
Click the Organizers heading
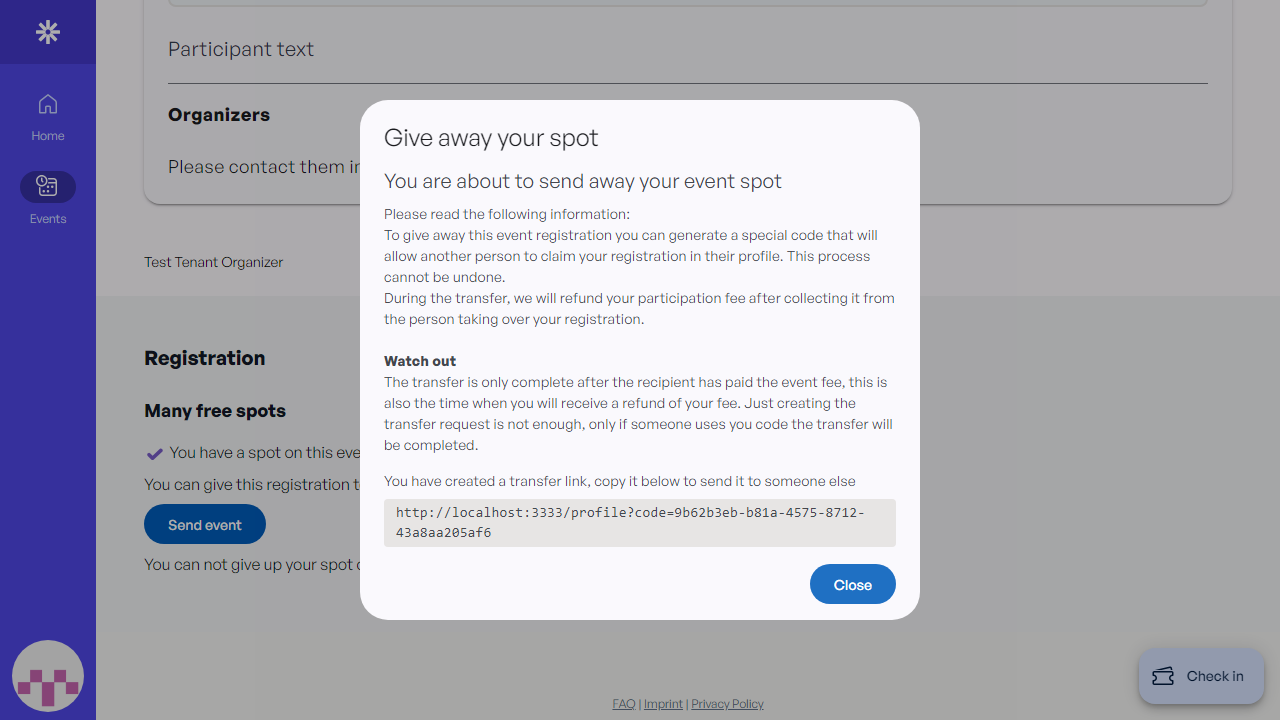coord(219,115)
